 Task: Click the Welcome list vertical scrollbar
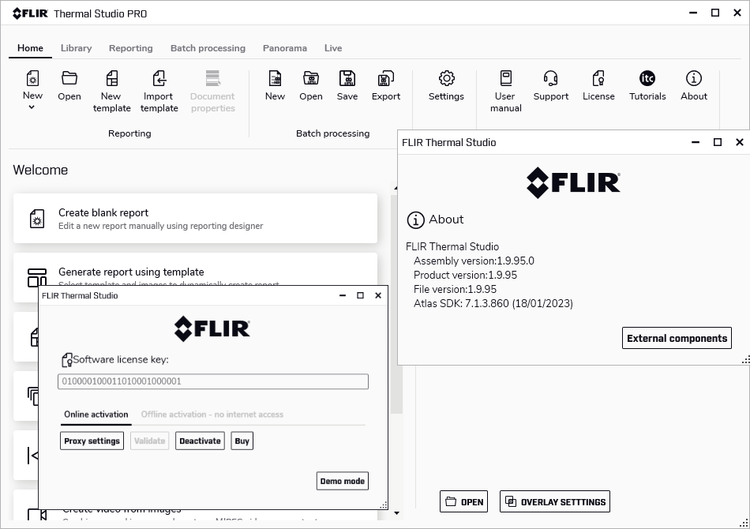(397, 304)
